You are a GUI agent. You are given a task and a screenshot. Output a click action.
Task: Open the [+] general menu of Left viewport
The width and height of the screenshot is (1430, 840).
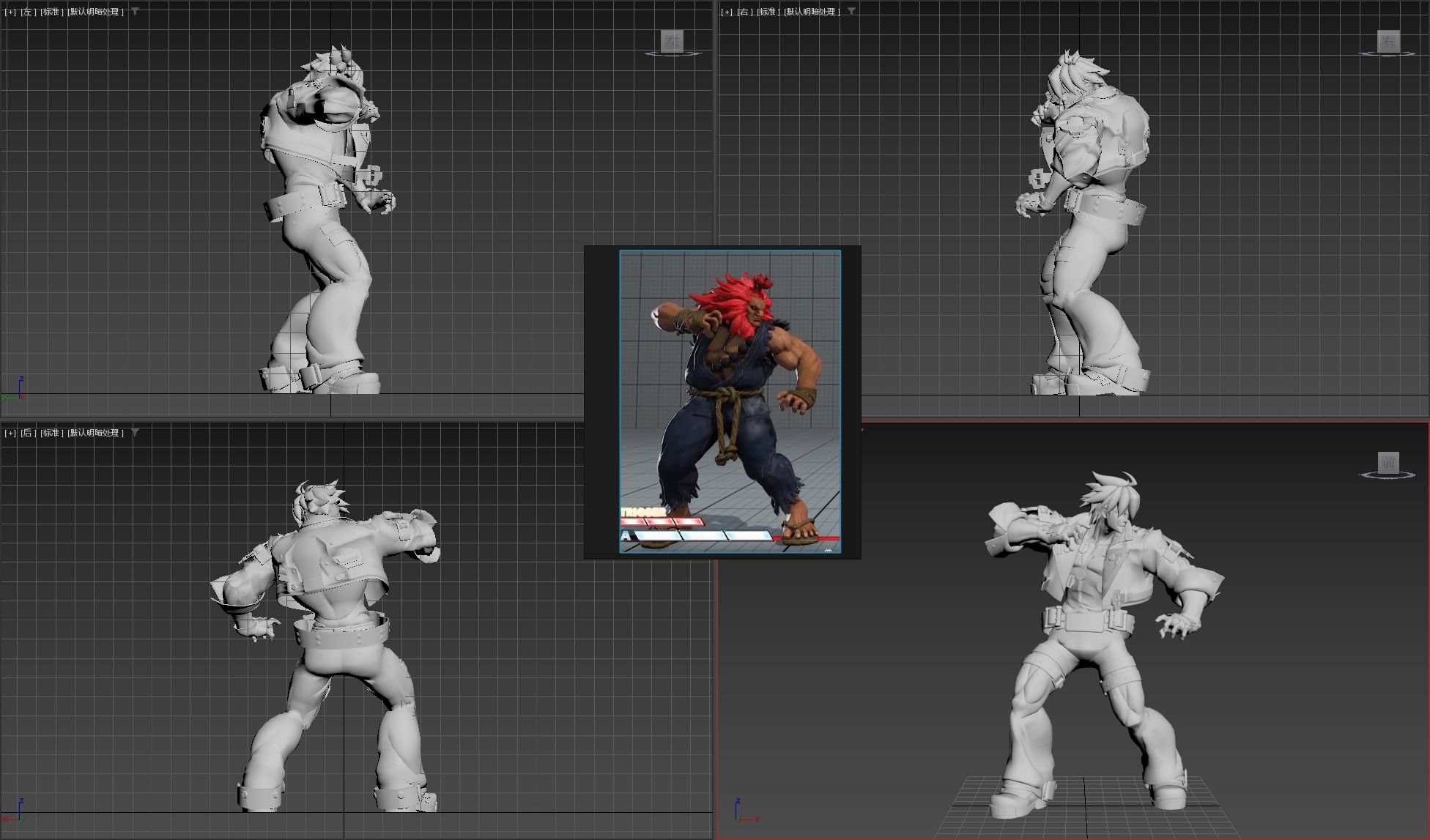(10, 12)
